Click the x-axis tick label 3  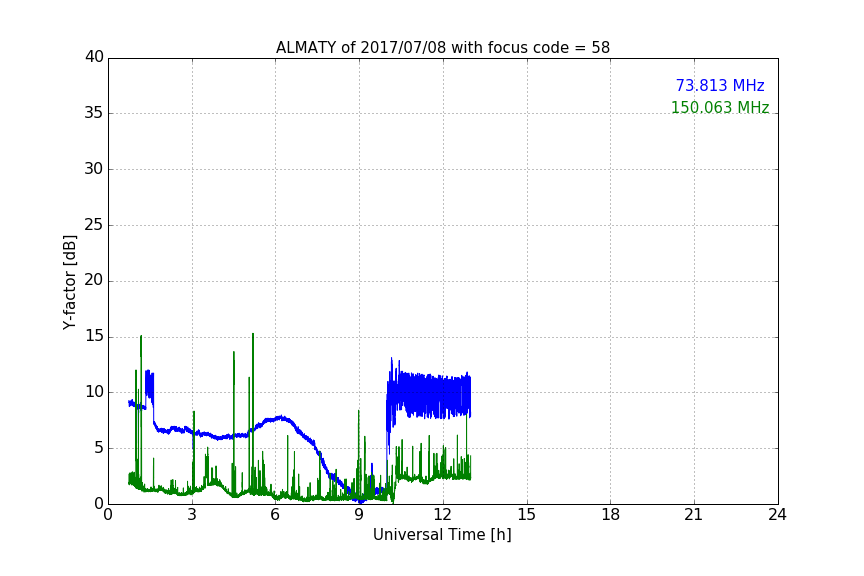coord(192,515)
